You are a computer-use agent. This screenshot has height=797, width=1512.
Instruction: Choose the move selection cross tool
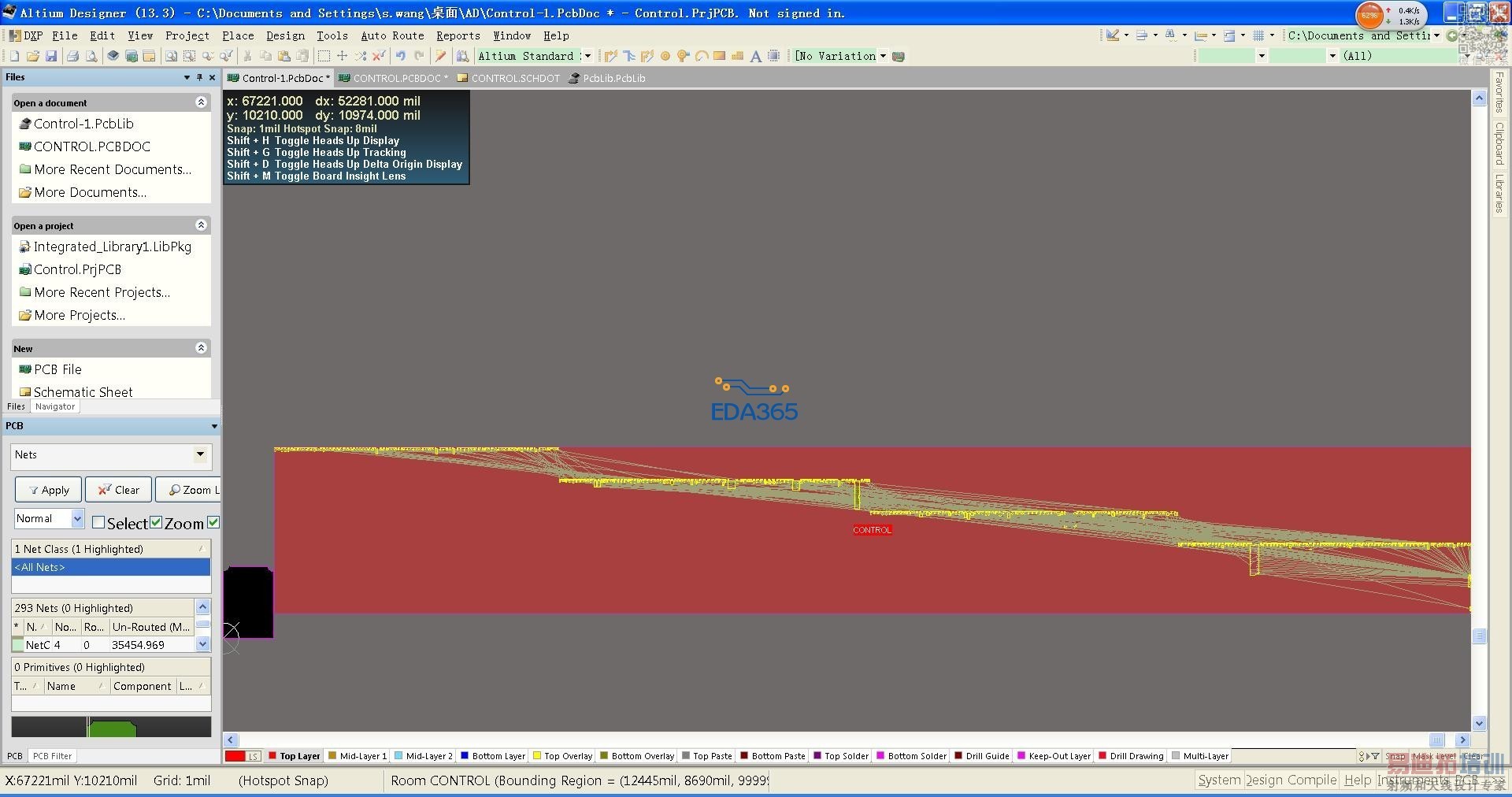coord(342,56)
